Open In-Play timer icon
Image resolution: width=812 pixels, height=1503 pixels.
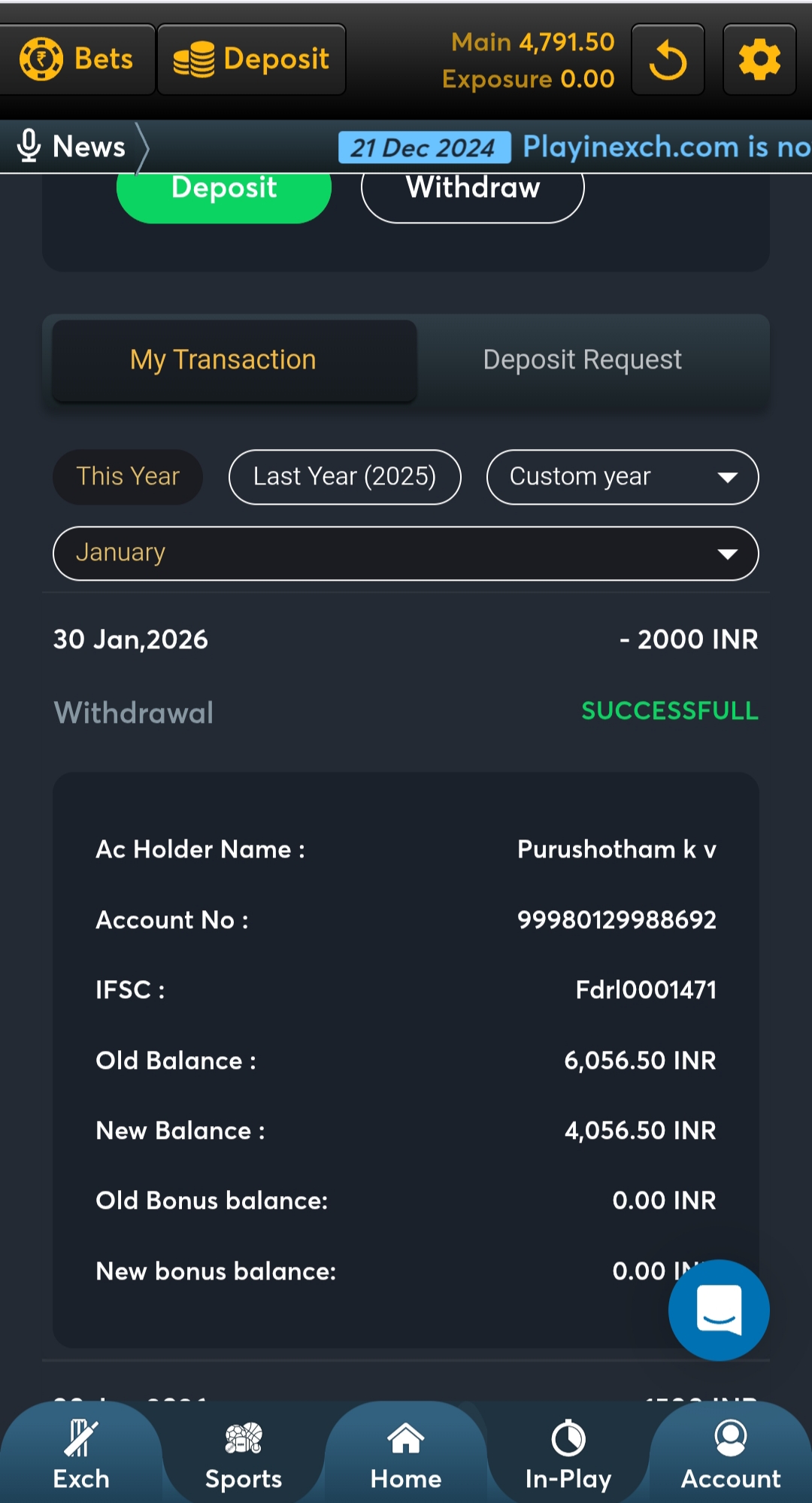coord(568,1438)
